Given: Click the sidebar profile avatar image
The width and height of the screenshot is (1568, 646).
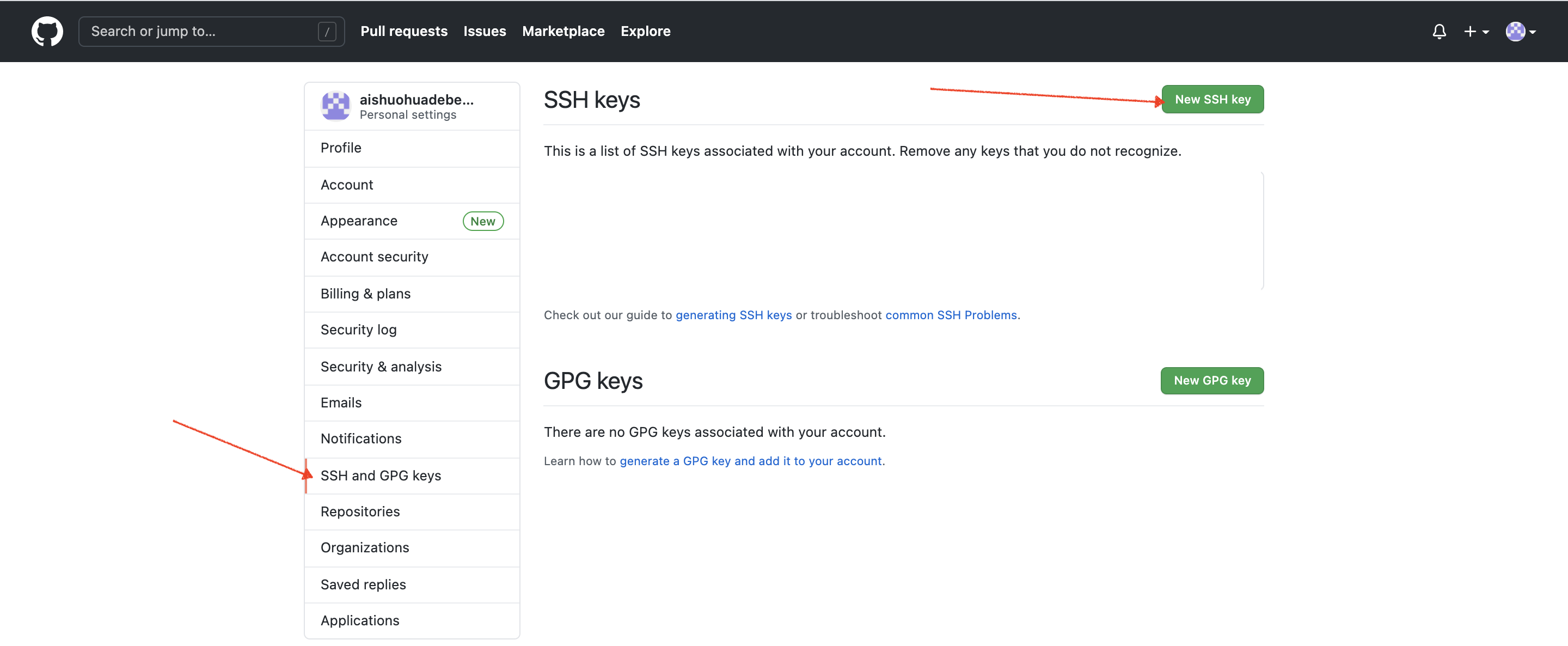Looking at the screenshot, I should point(335,106).
